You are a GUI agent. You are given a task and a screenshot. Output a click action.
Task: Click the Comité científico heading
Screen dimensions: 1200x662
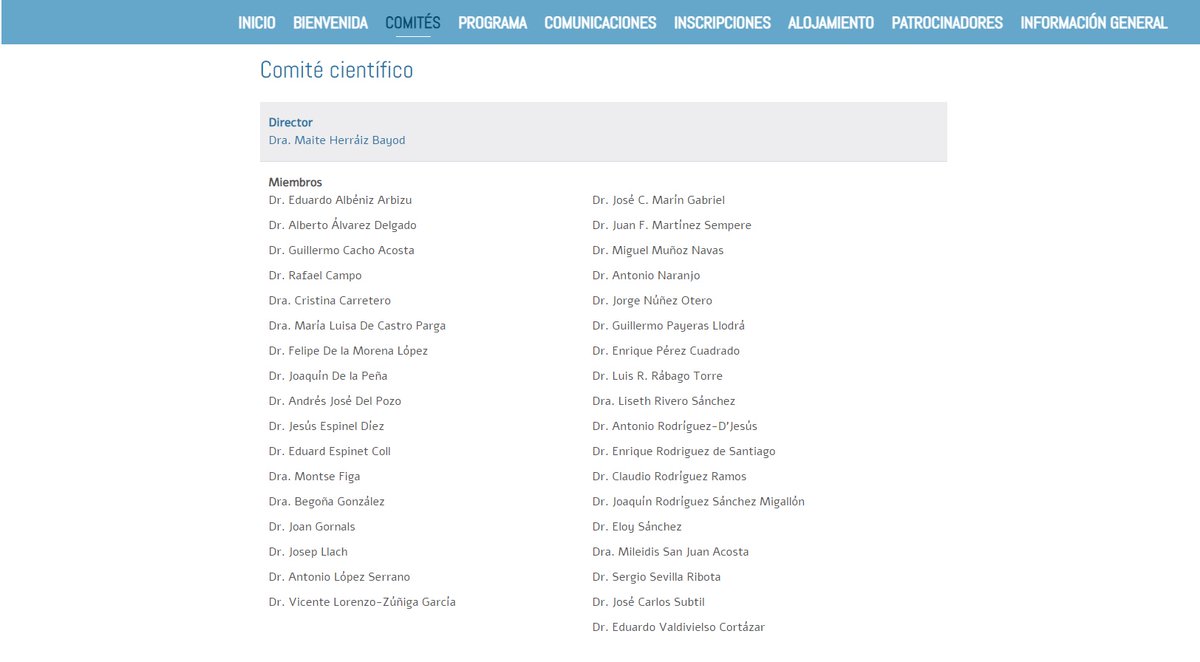point(336,70)
